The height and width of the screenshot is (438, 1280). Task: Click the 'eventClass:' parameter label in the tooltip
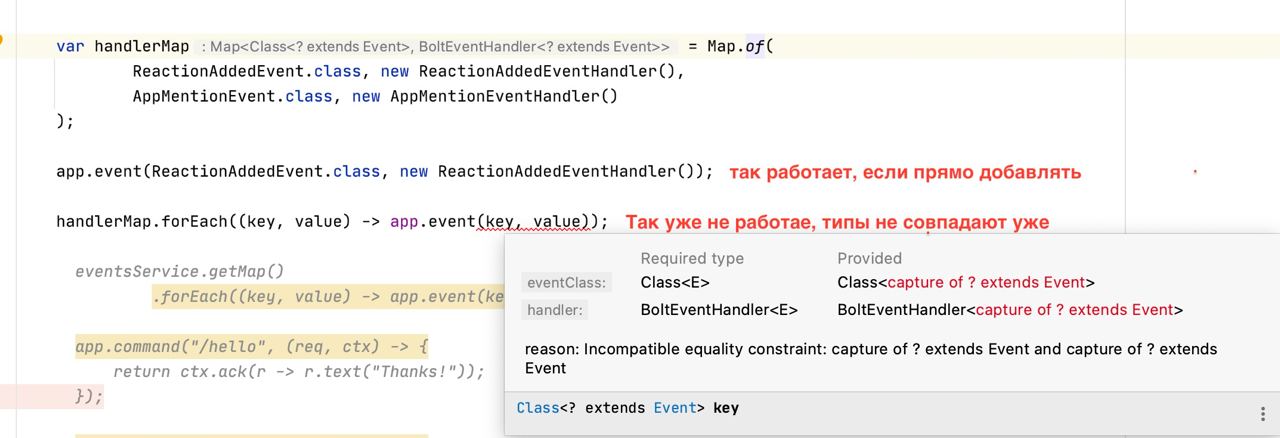tap(567, 283)
